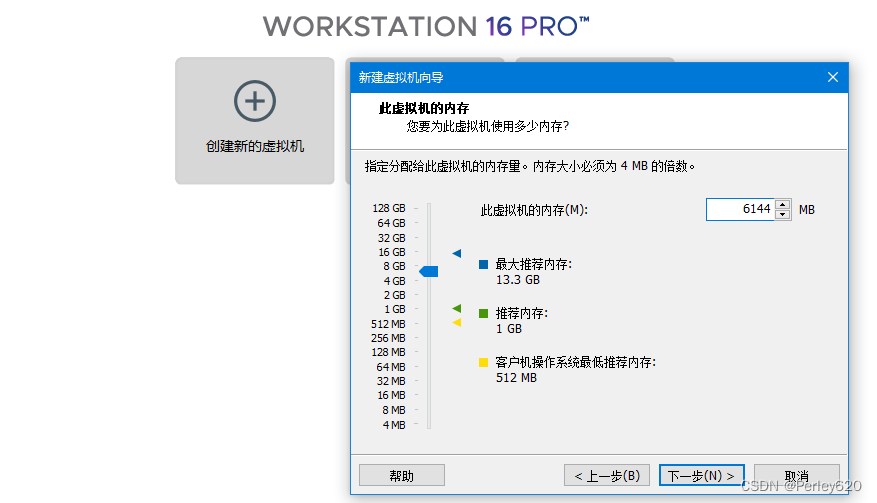
Task: Click the green recommended memory marker
Action: coord(457,308)
